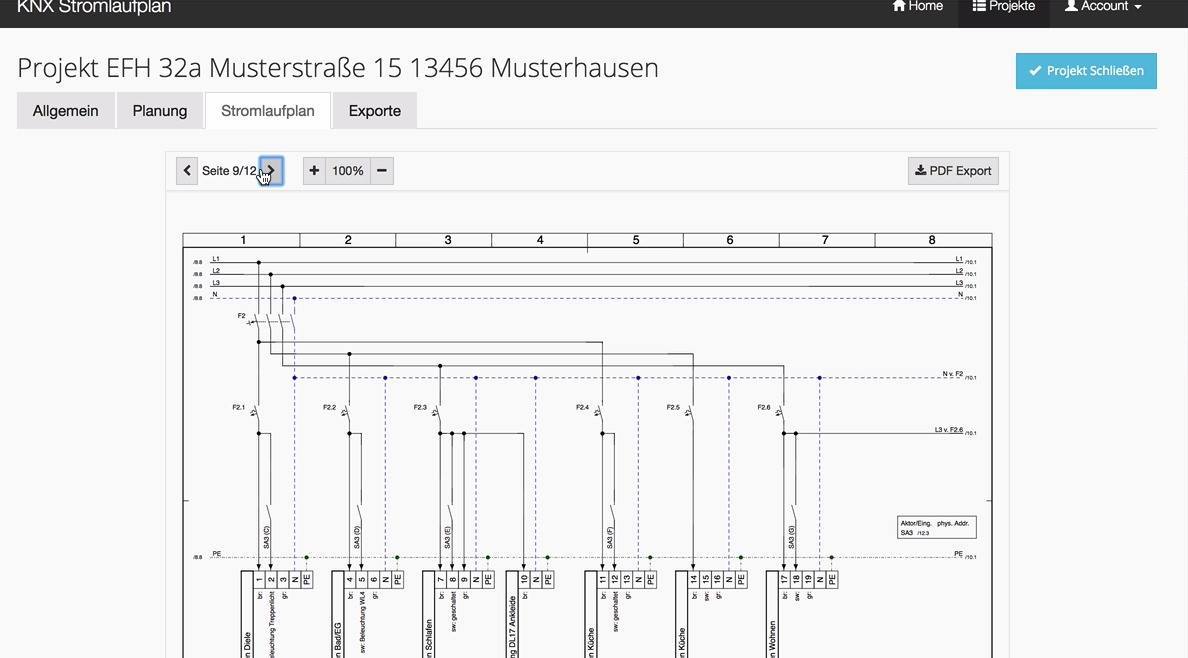Click the PDF Export download button
The height and width of the screenshot is (658, 1188).
coord(953,171)
